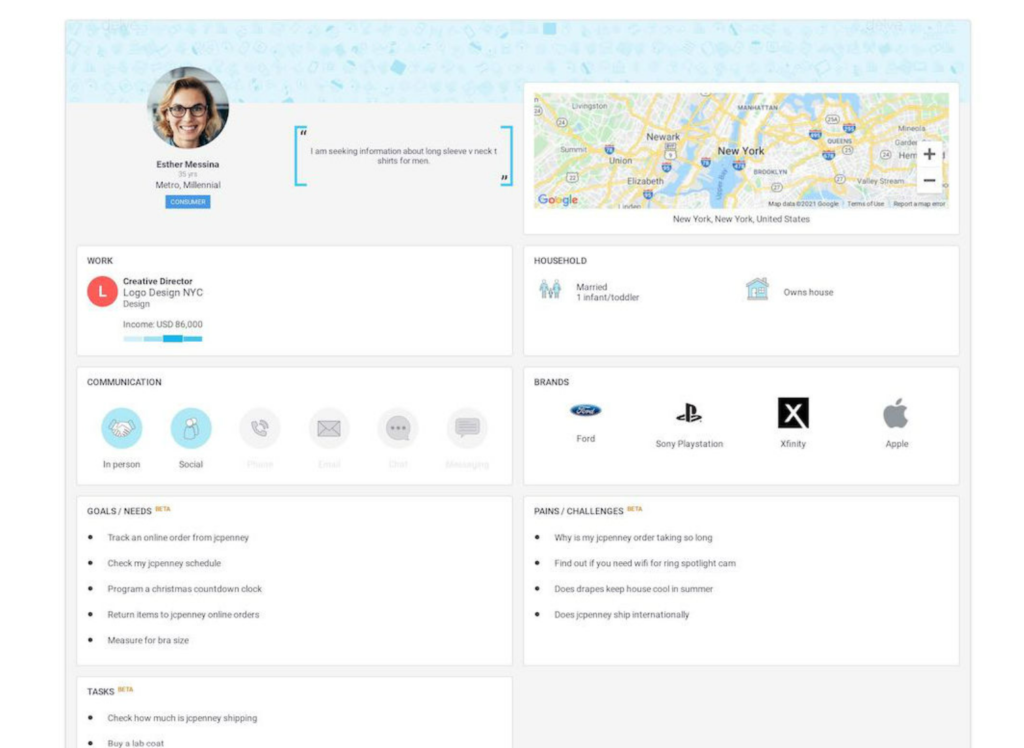The image size is (1024, 748).
Task: Click the income progress bar
Action: pos(164,338)
